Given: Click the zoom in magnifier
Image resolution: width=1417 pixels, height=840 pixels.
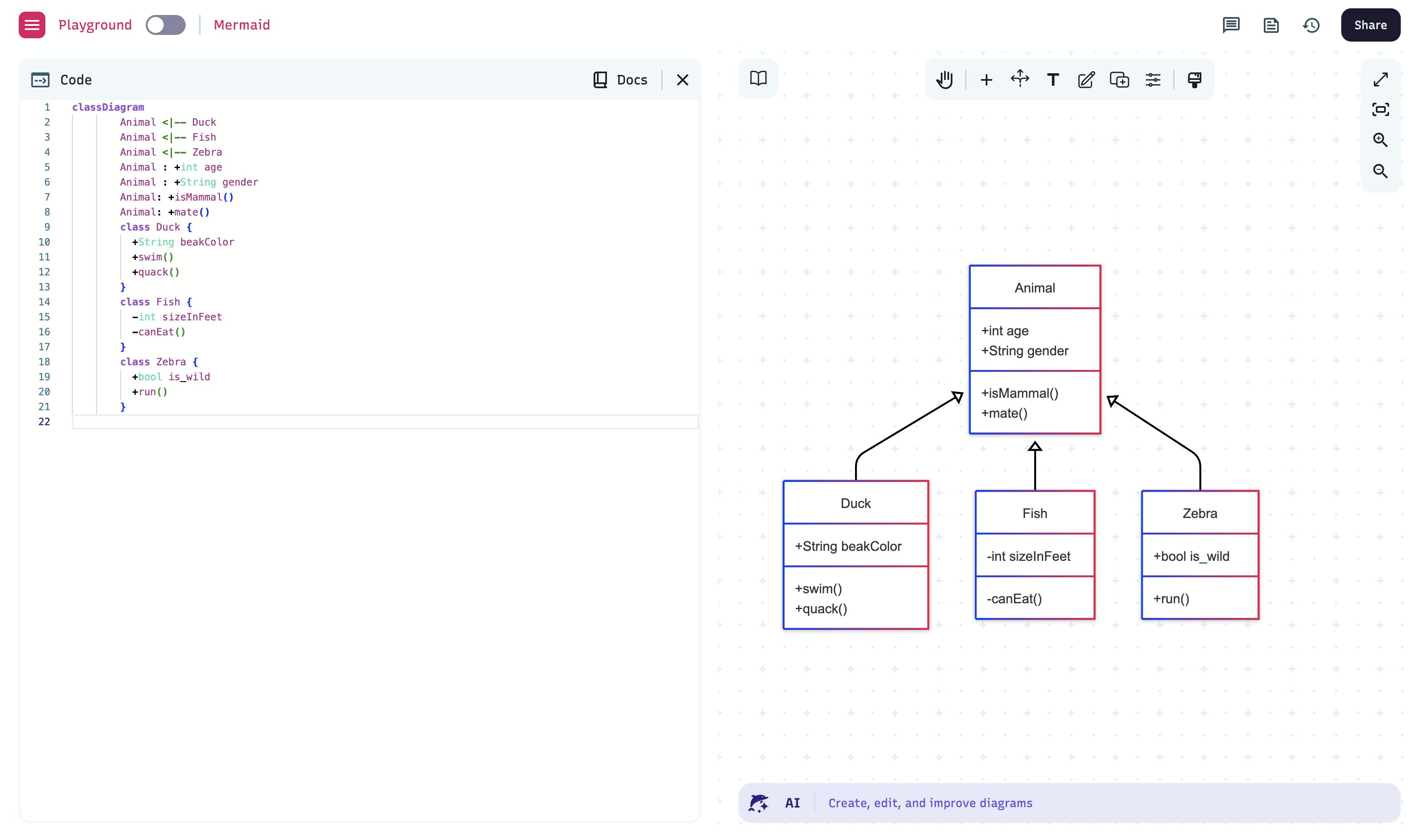Looking at the screenshot, I should (1380, 140).
